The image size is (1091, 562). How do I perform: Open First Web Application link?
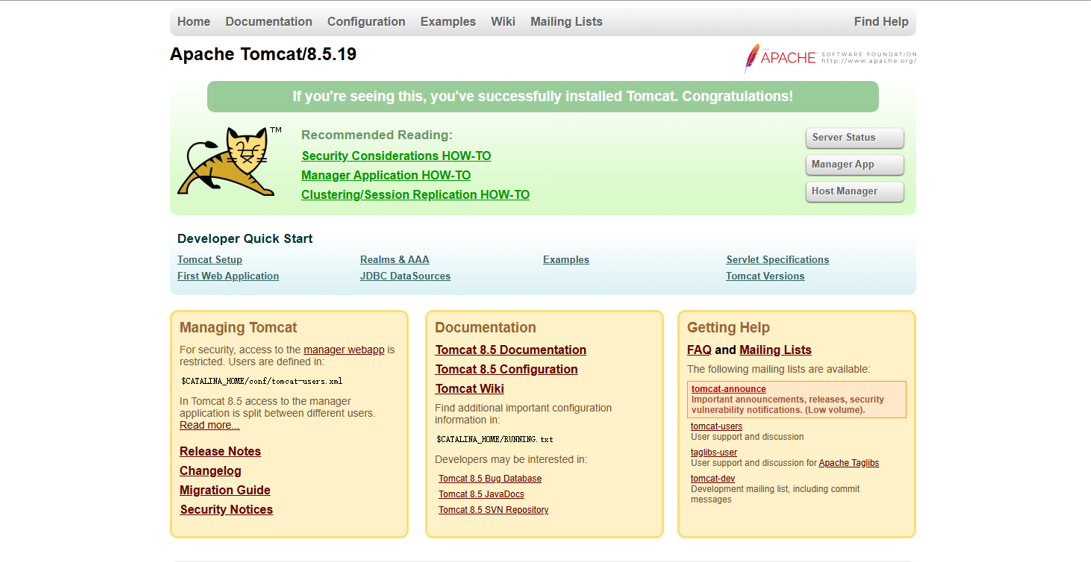coord(228,276)
